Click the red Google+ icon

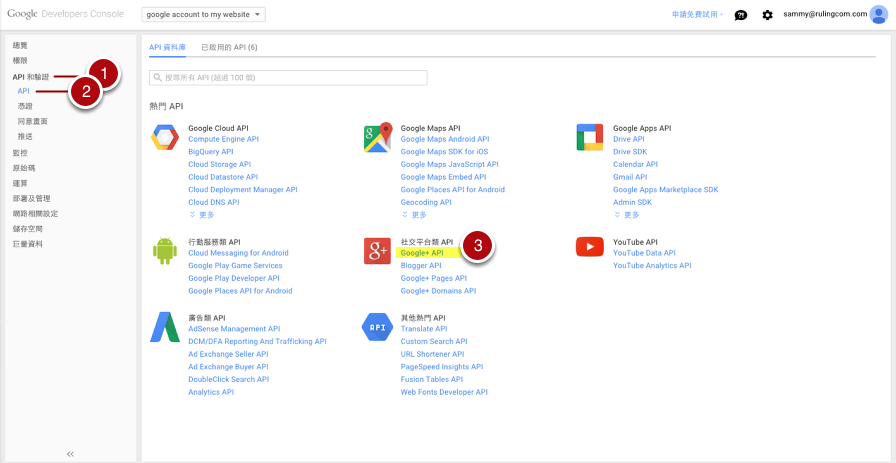click(x=377, y=251)
